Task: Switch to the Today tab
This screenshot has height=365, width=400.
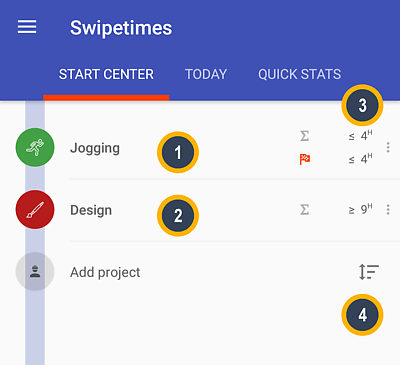Action: click(206, 74)
